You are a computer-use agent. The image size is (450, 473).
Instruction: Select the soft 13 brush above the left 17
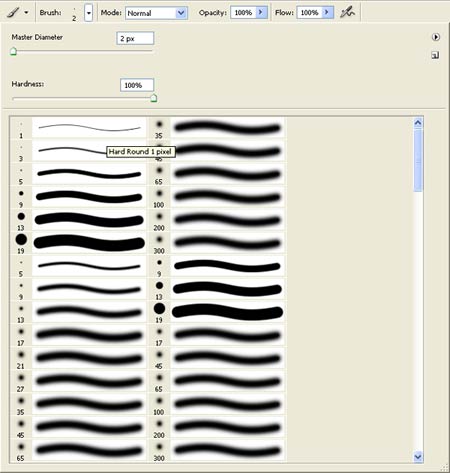(79, 312)
